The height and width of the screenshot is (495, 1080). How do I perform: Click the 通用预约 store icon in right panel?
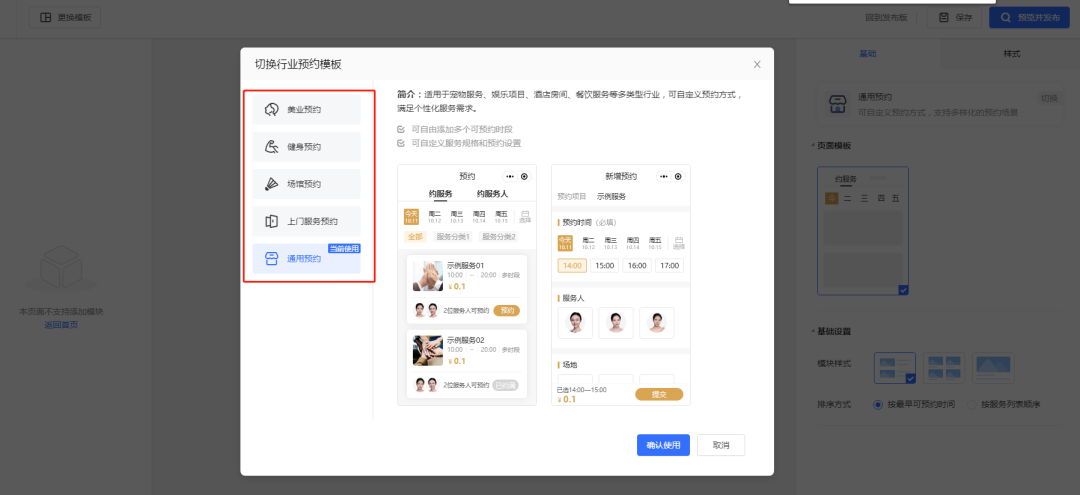pyautogui.click(x=837, y=105)
